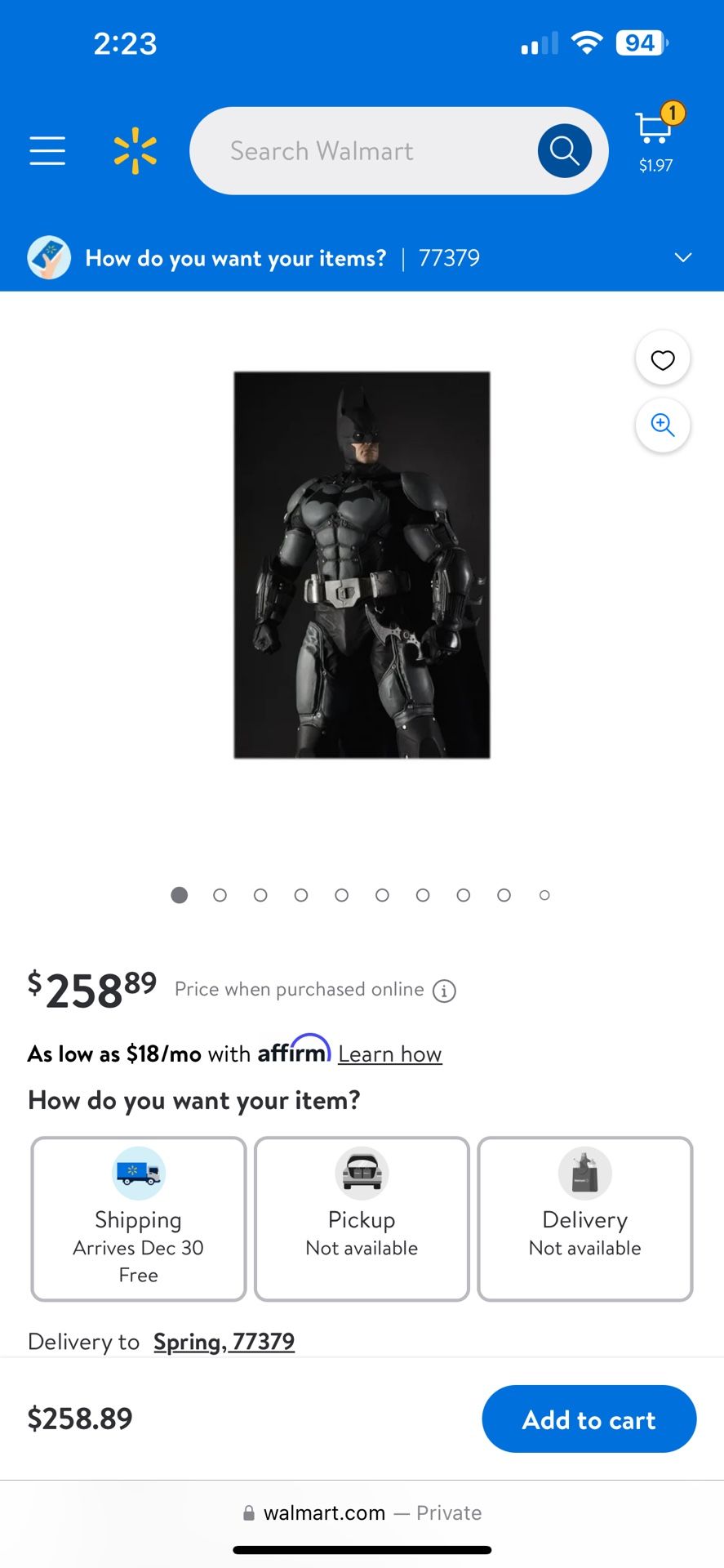Open the hamburger navigation menu
Viewport: 724px width, 1568px height.
pos(47,151)
